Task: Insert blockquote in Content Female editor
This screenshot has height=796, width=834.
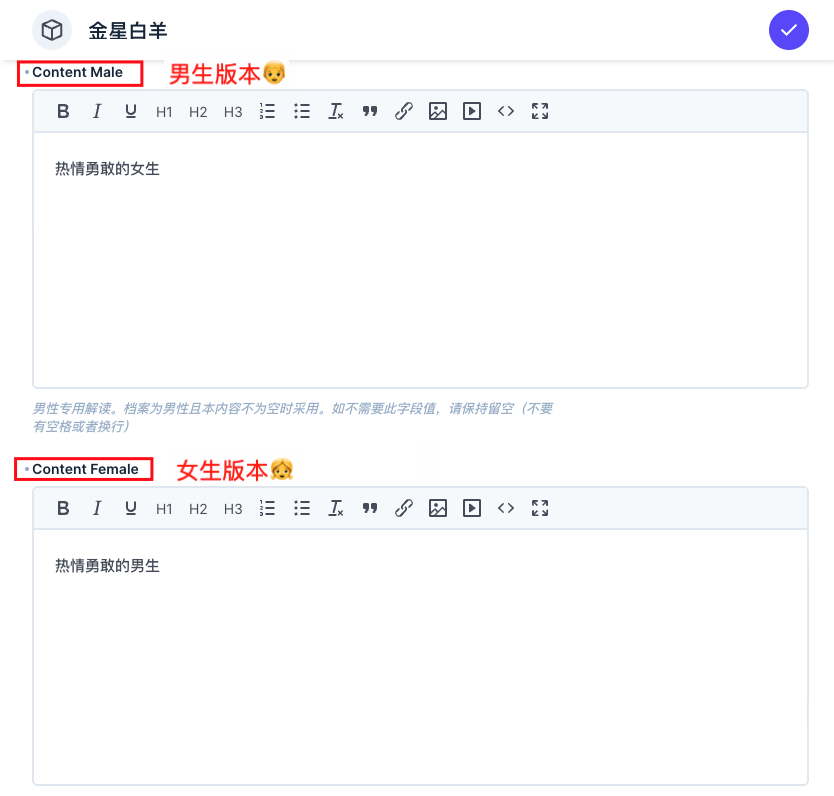Action: click(x=370, y=509)
